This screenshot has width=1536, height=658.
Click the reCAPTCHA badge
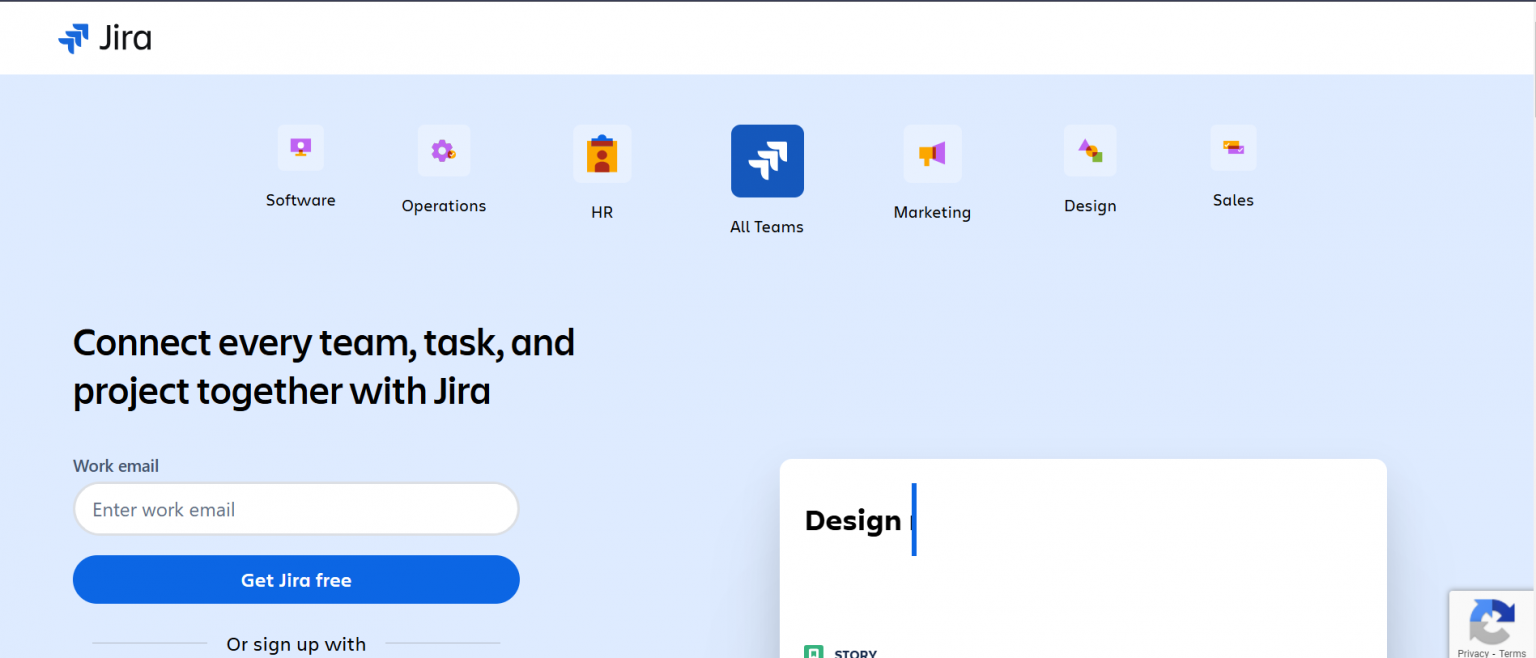click(1492, 625)
